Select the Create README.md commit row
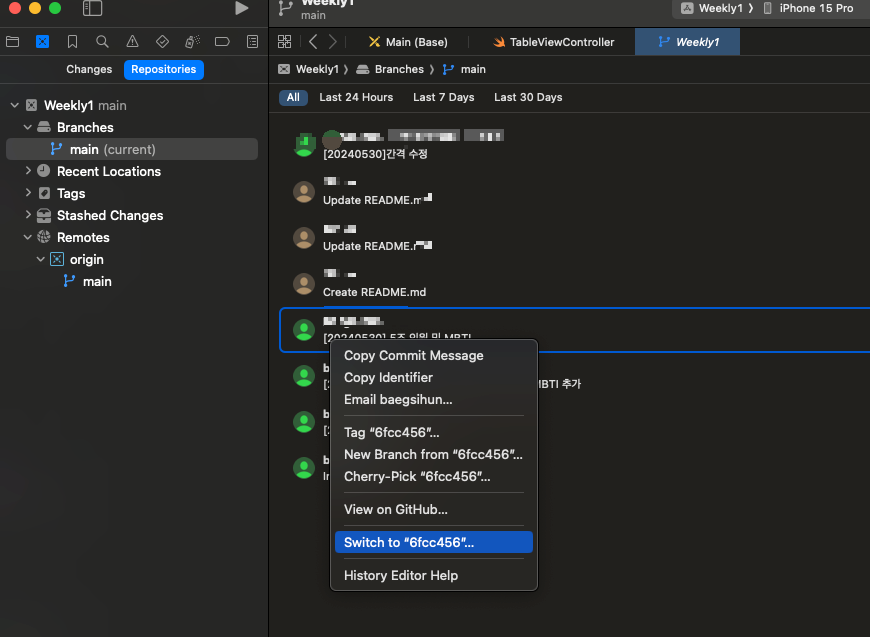This screenshot has height=637, width=870. click(x=574, y=283)
